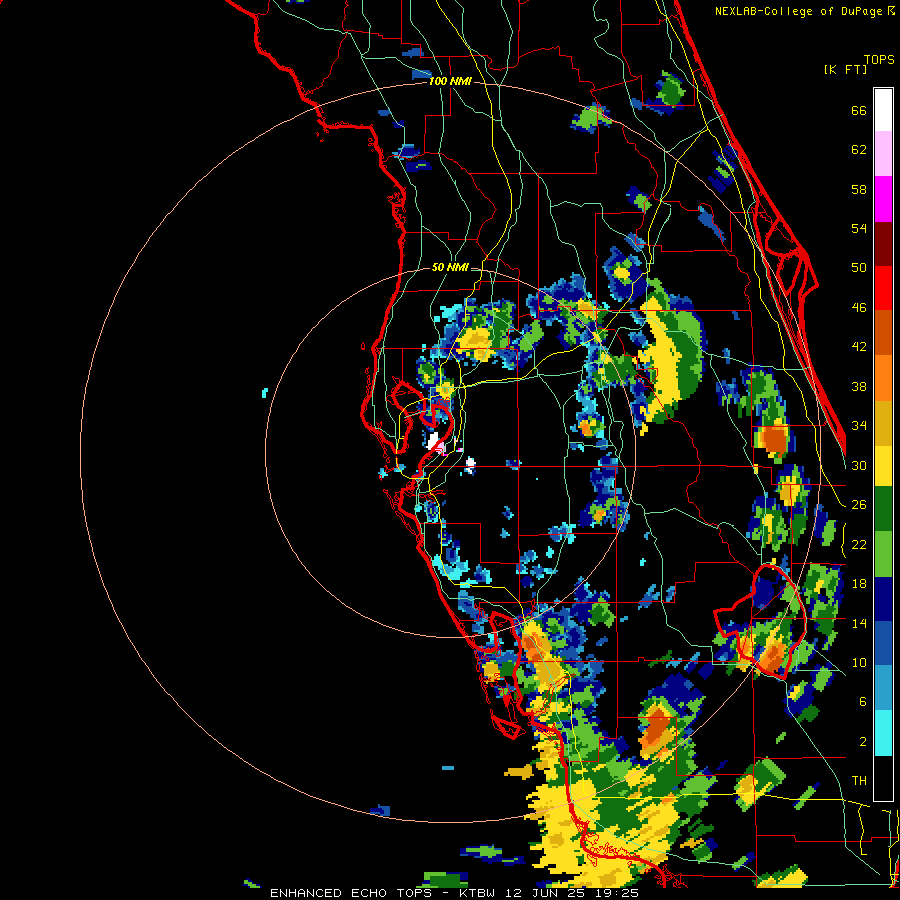Select the bright red legend swatch
The width and height of the screenshot is (900, 900).
[x=883, y=288]
